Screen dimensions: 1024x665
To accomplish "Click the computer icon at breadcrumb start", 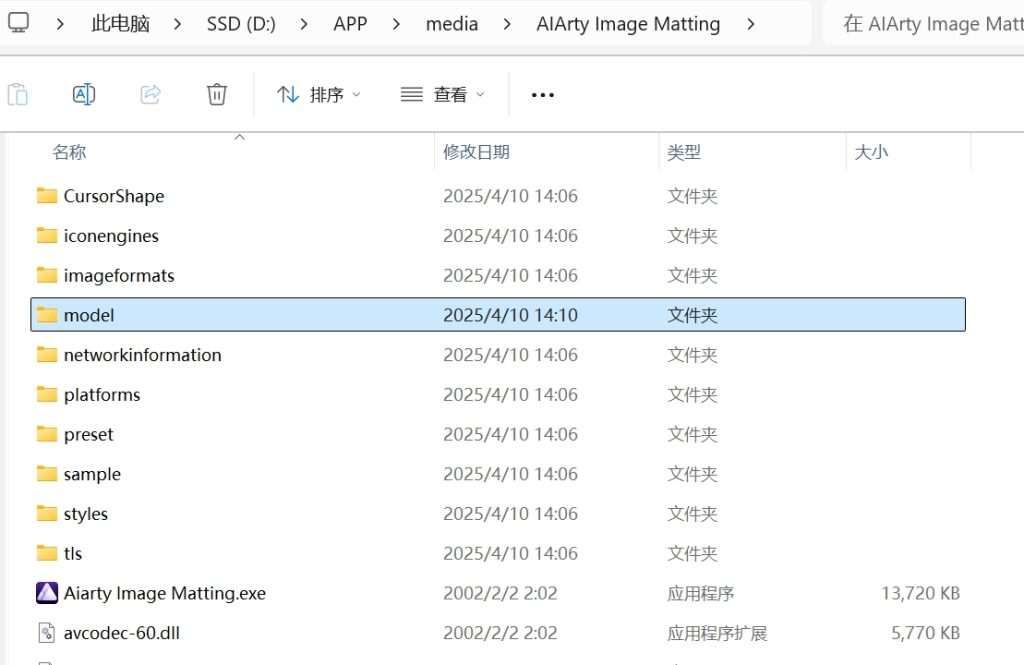I will click(x=22, y=23).
